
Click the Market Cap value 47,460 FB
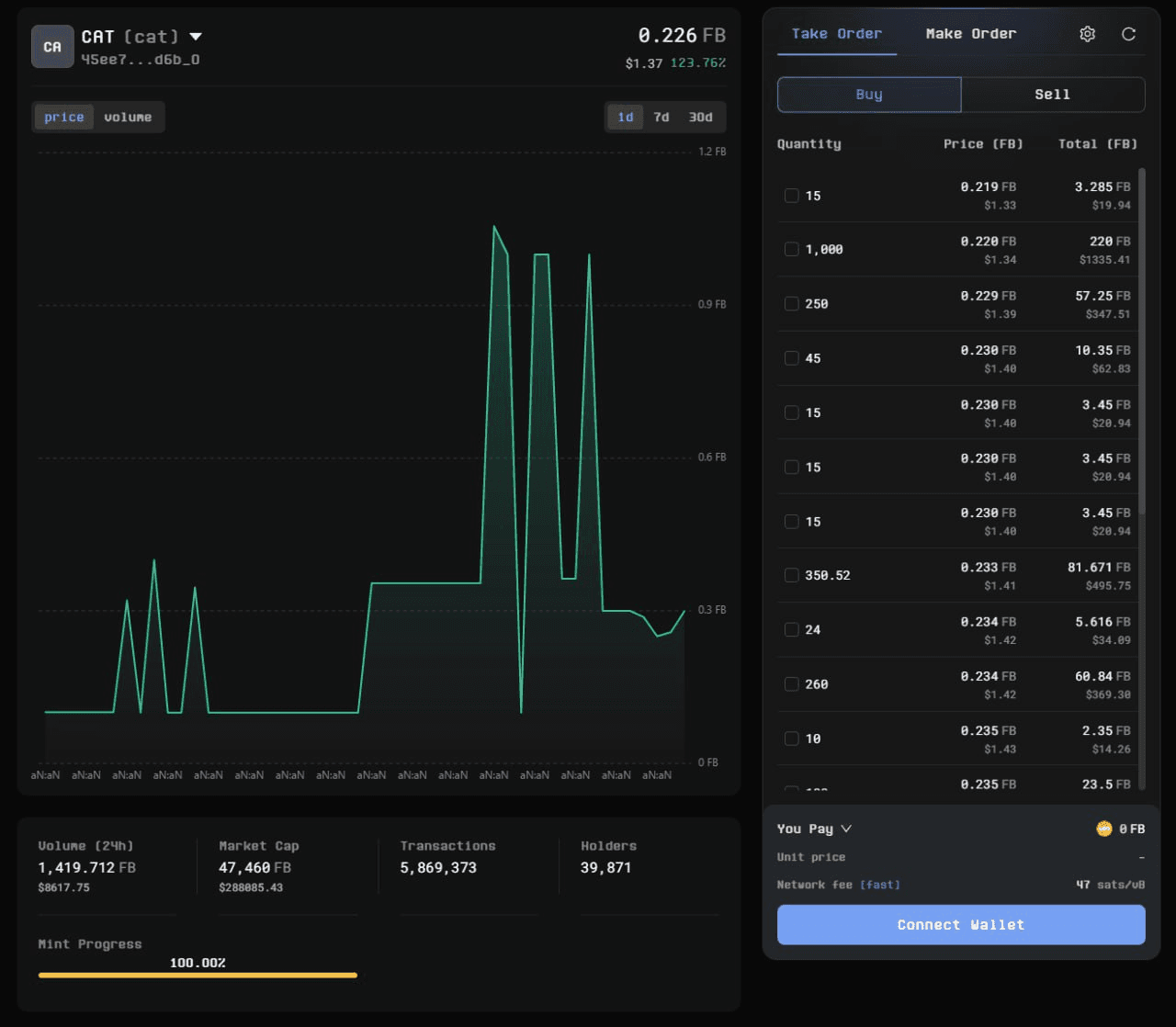(x=254, y=868)
